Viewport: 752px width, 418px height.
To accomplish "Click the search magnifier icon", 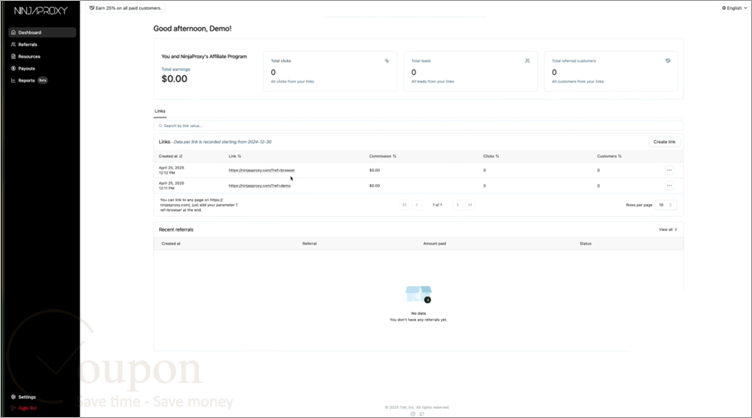I will pos(160,126).
